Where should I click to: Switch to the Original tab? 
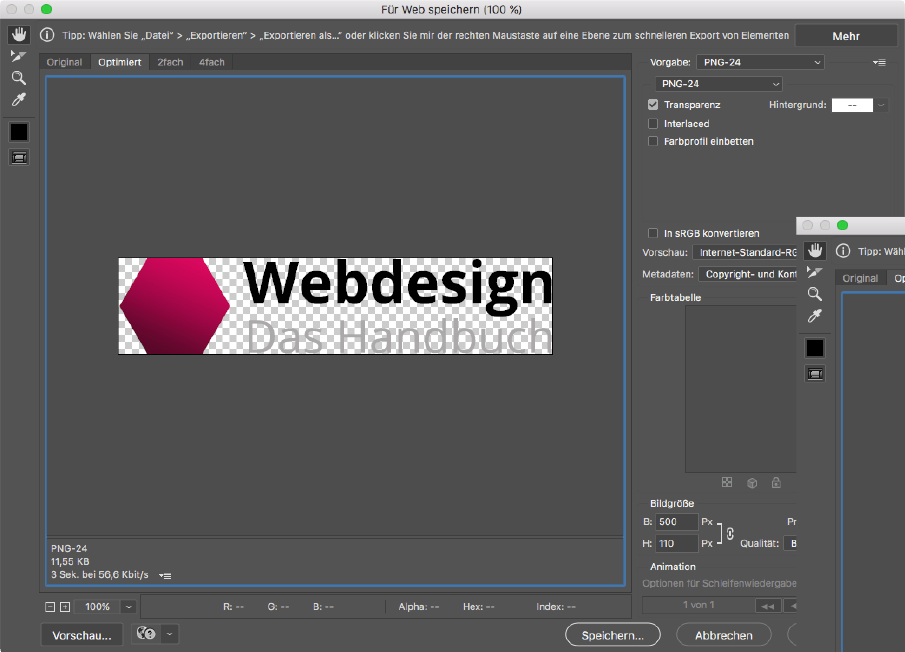click(64, 62)
